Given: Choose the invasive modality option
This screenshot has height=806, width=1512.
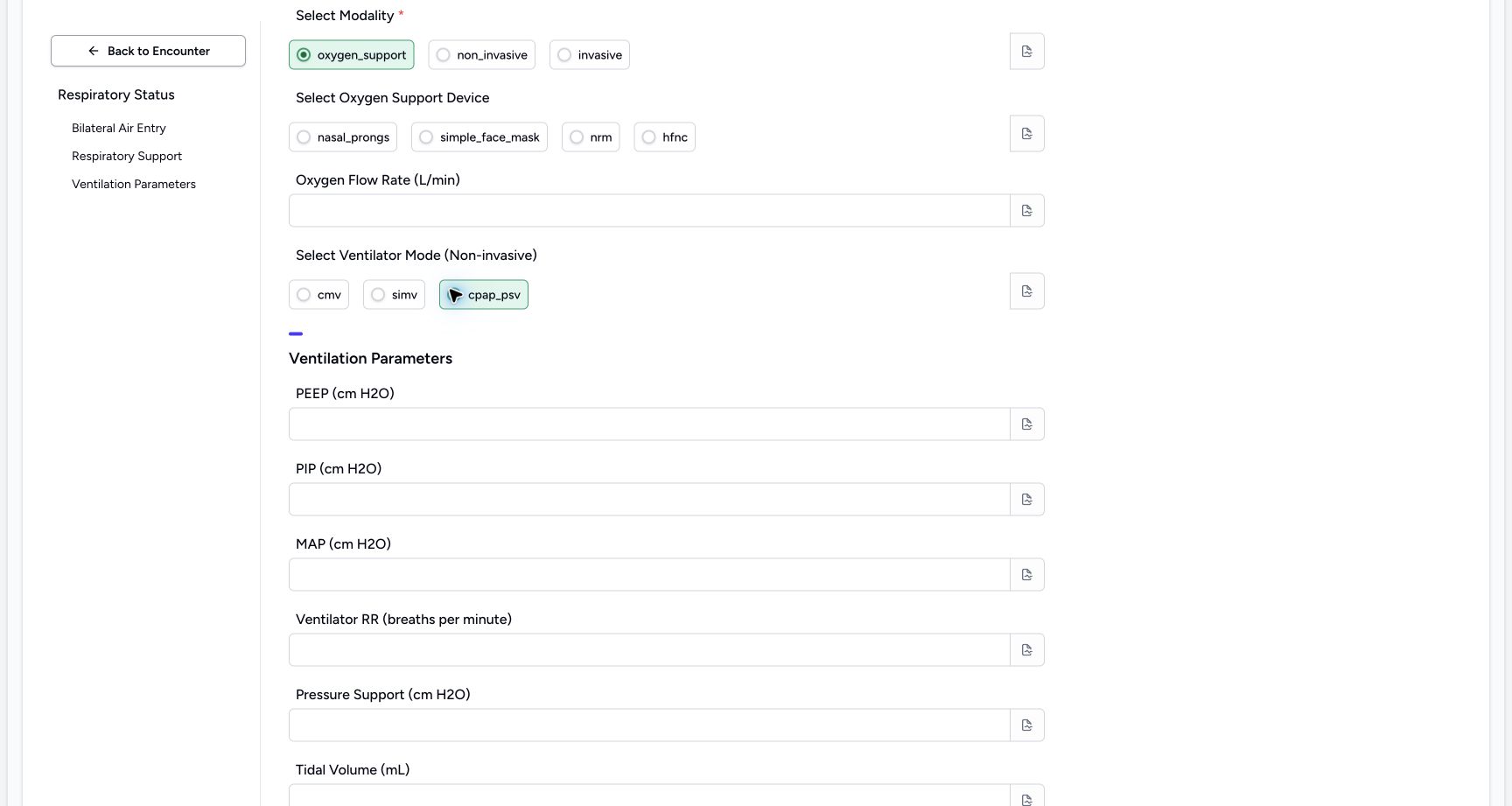Looking at the screenshot, I should tap(590, 55).
